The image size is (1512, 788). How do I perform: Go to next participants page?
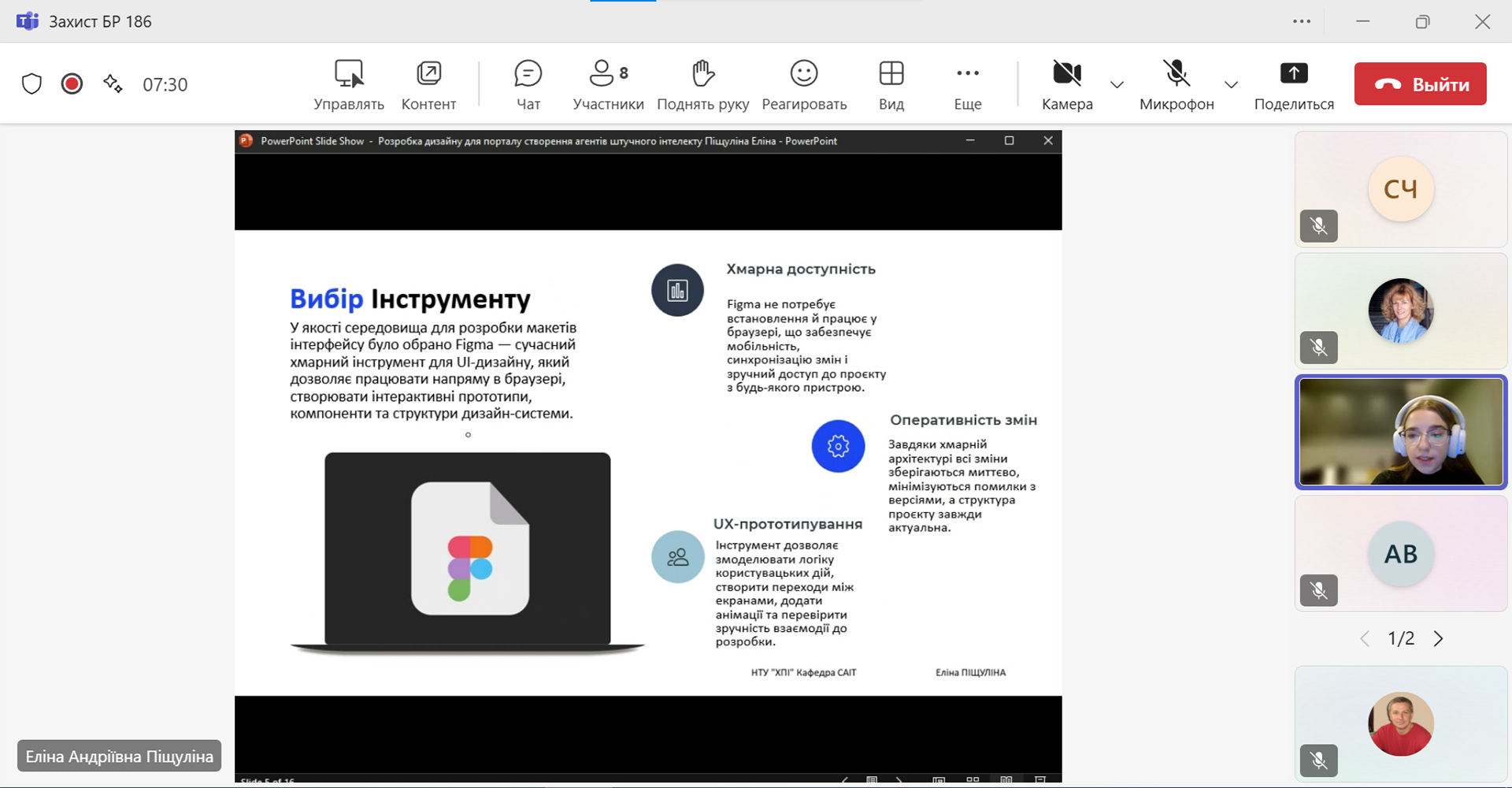point(1439,638)
